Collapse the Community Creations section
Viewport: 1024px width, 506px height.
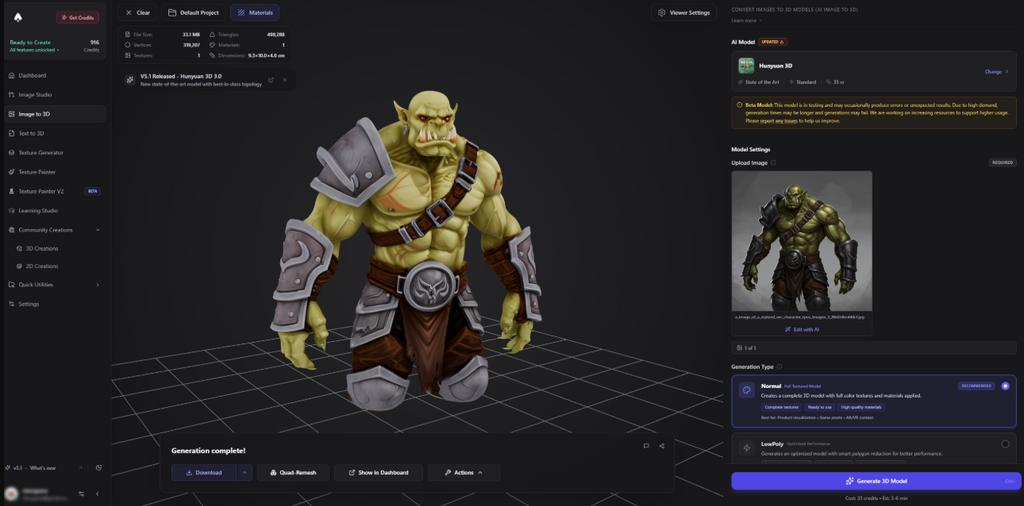tap(55, 230)
